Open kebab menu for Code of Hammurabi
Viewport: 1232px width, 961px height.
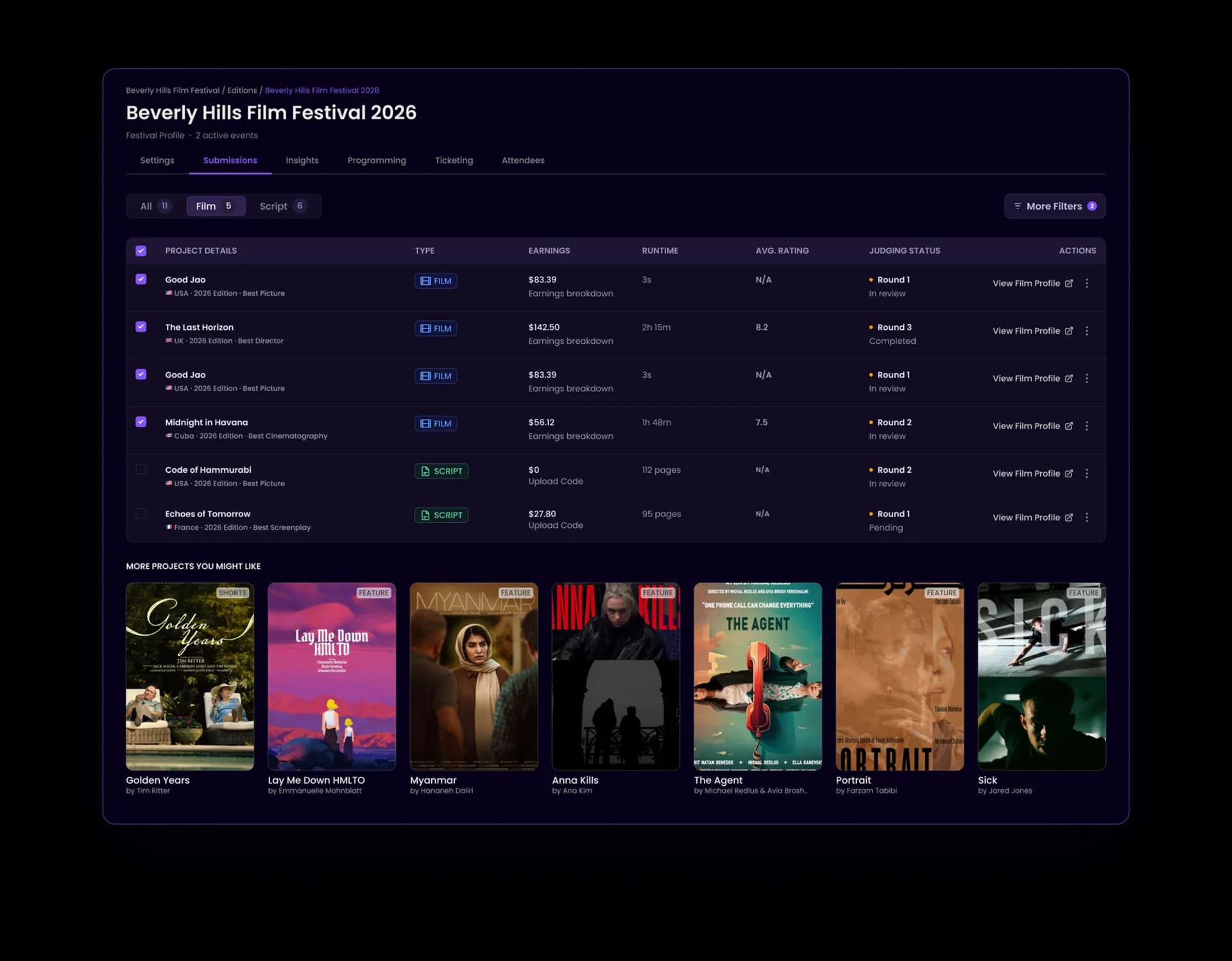1086,473
